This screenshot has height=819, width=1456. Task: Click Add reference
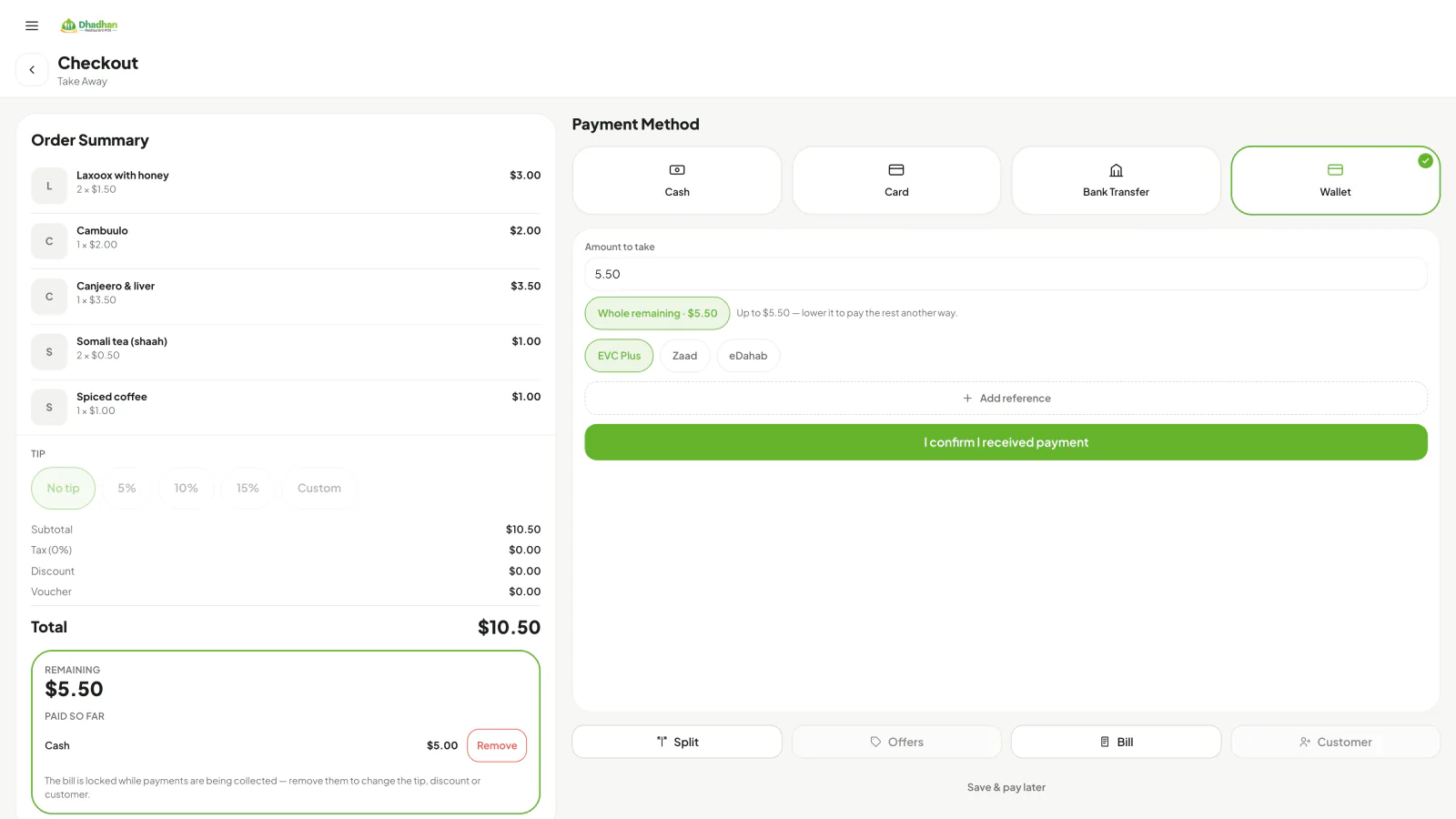pos(1006,399)
